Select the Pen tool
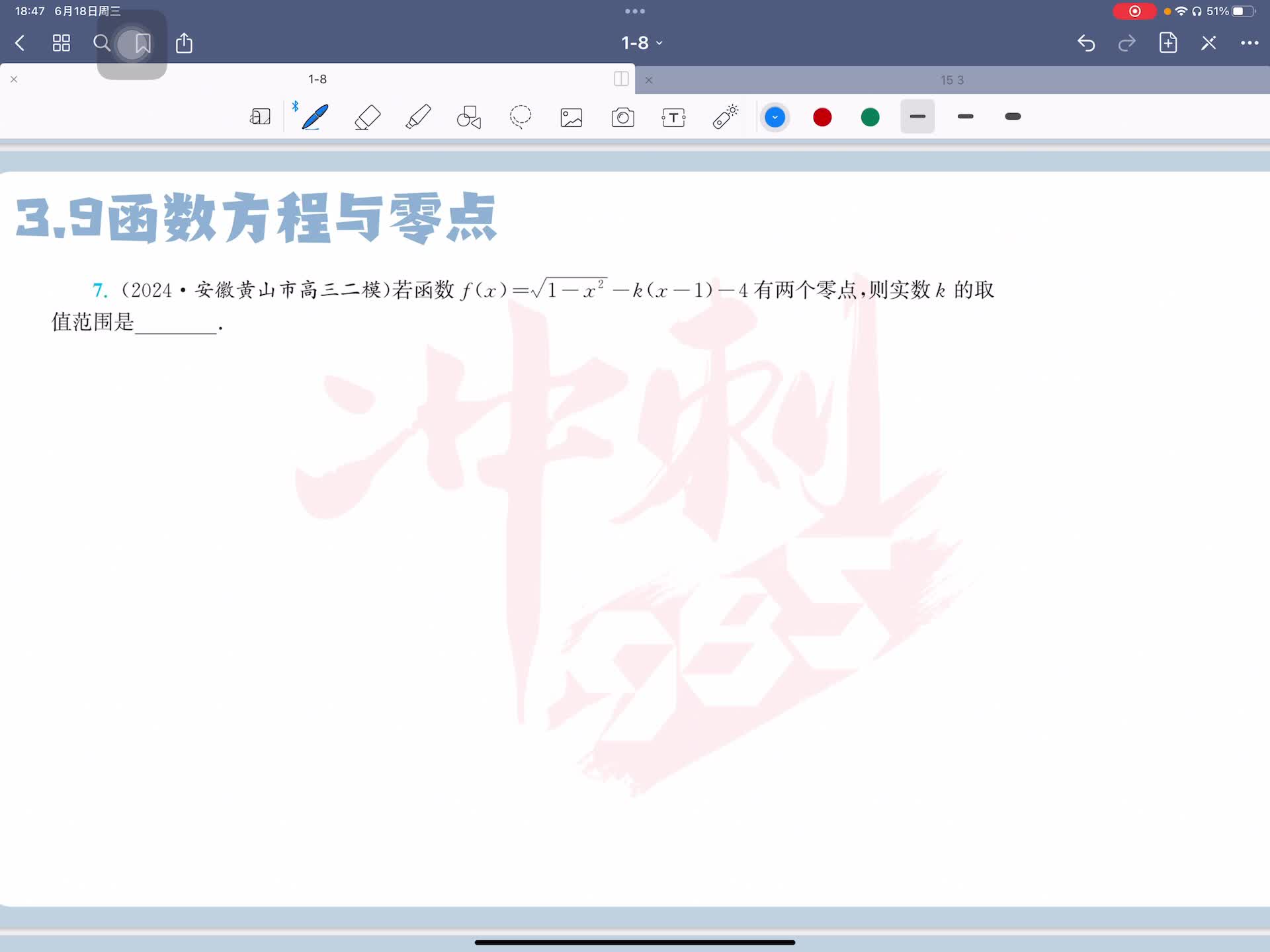The image size is (1270, 952). (x=315, y=117)
